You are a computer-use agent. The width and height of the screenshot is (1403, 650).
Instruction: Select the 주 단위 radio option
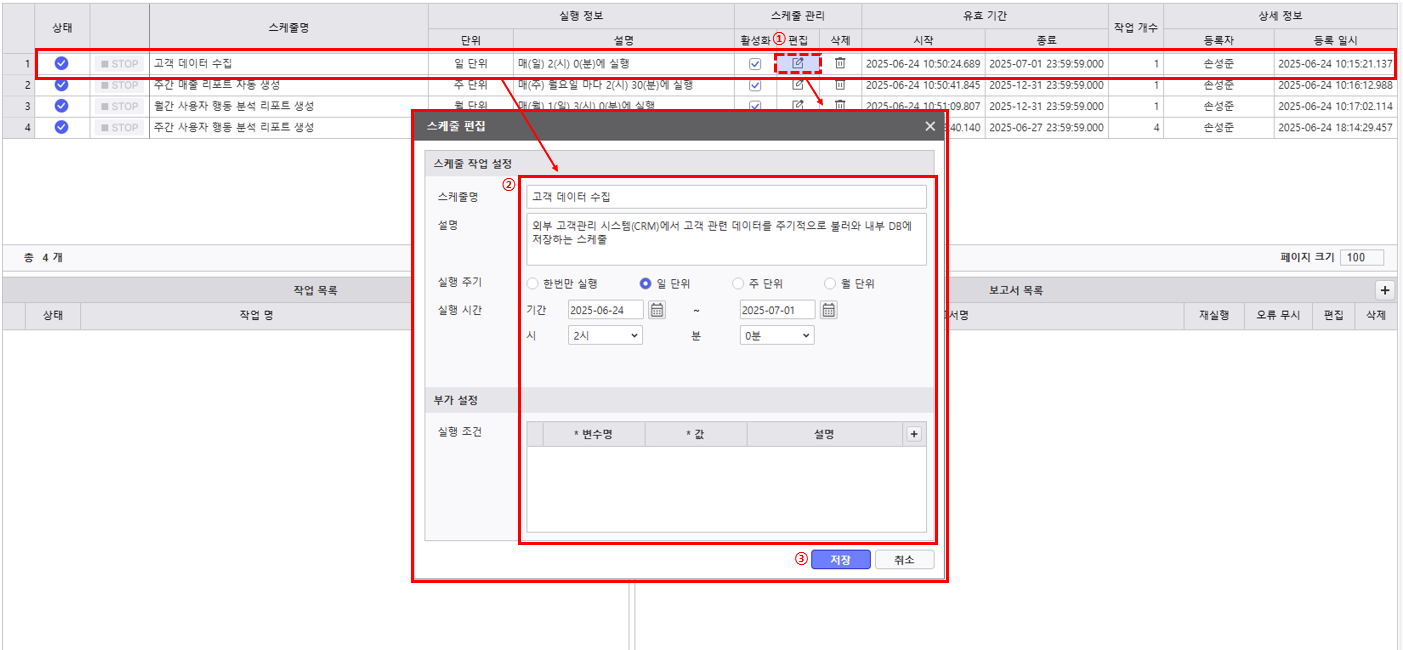pos(738,284)
